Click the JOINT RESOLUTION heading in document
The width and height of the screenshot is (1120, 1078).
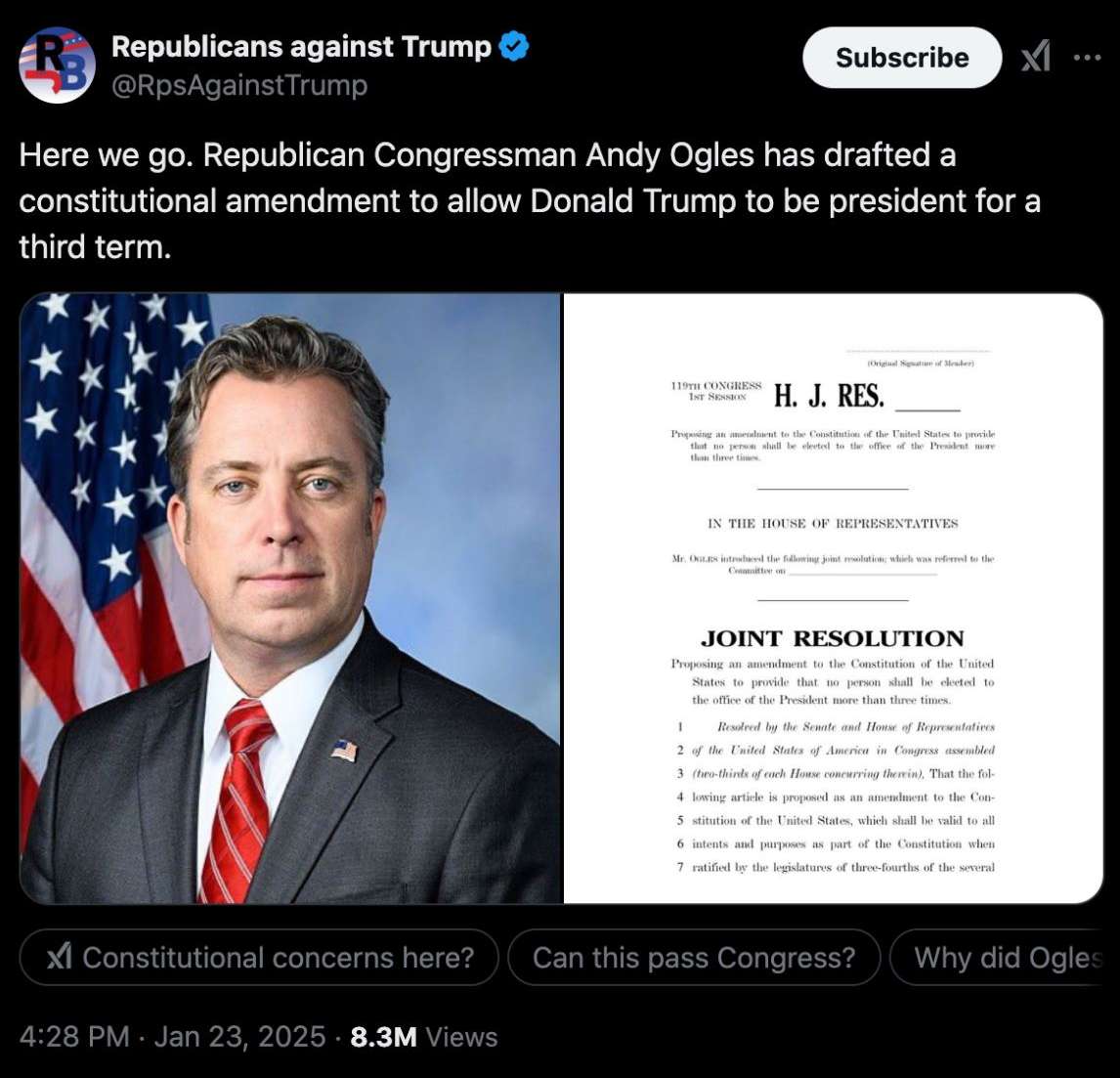(832, 638)
